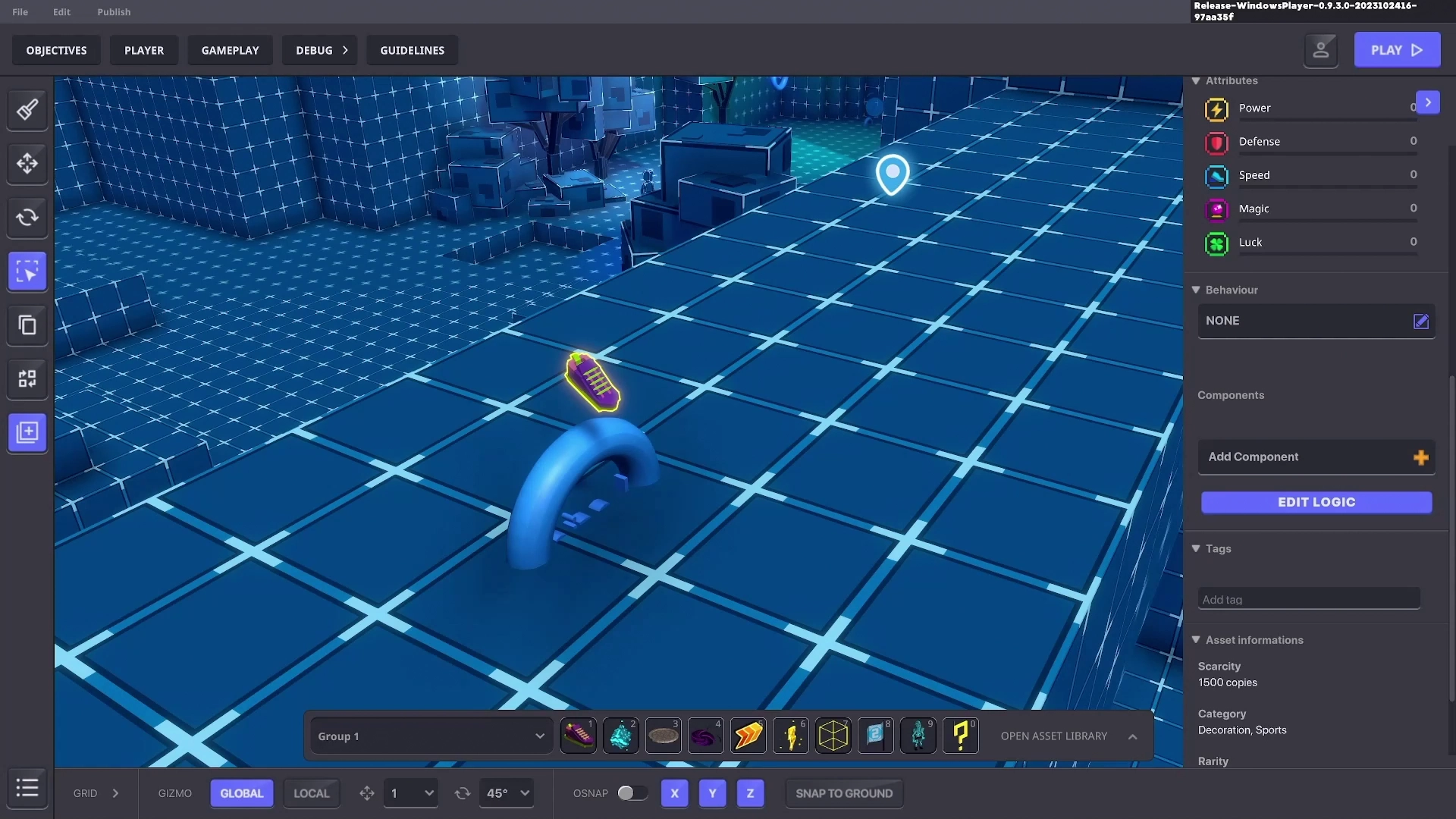The height and width of the screenshot is (819, 1456).
Task: Click the add asset plus icon on sidebar
Action: pos(27,433)
